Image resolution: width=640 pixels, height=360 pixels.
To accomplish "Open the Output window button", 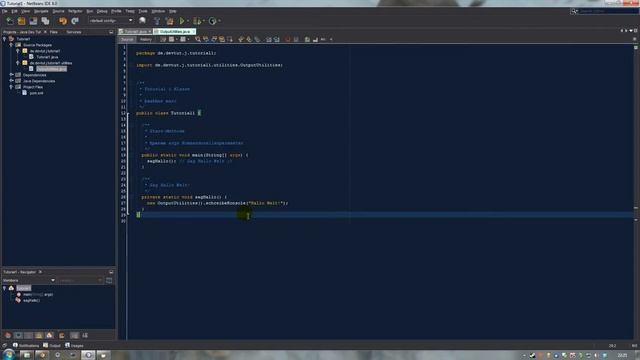I will tap(52, 345).
